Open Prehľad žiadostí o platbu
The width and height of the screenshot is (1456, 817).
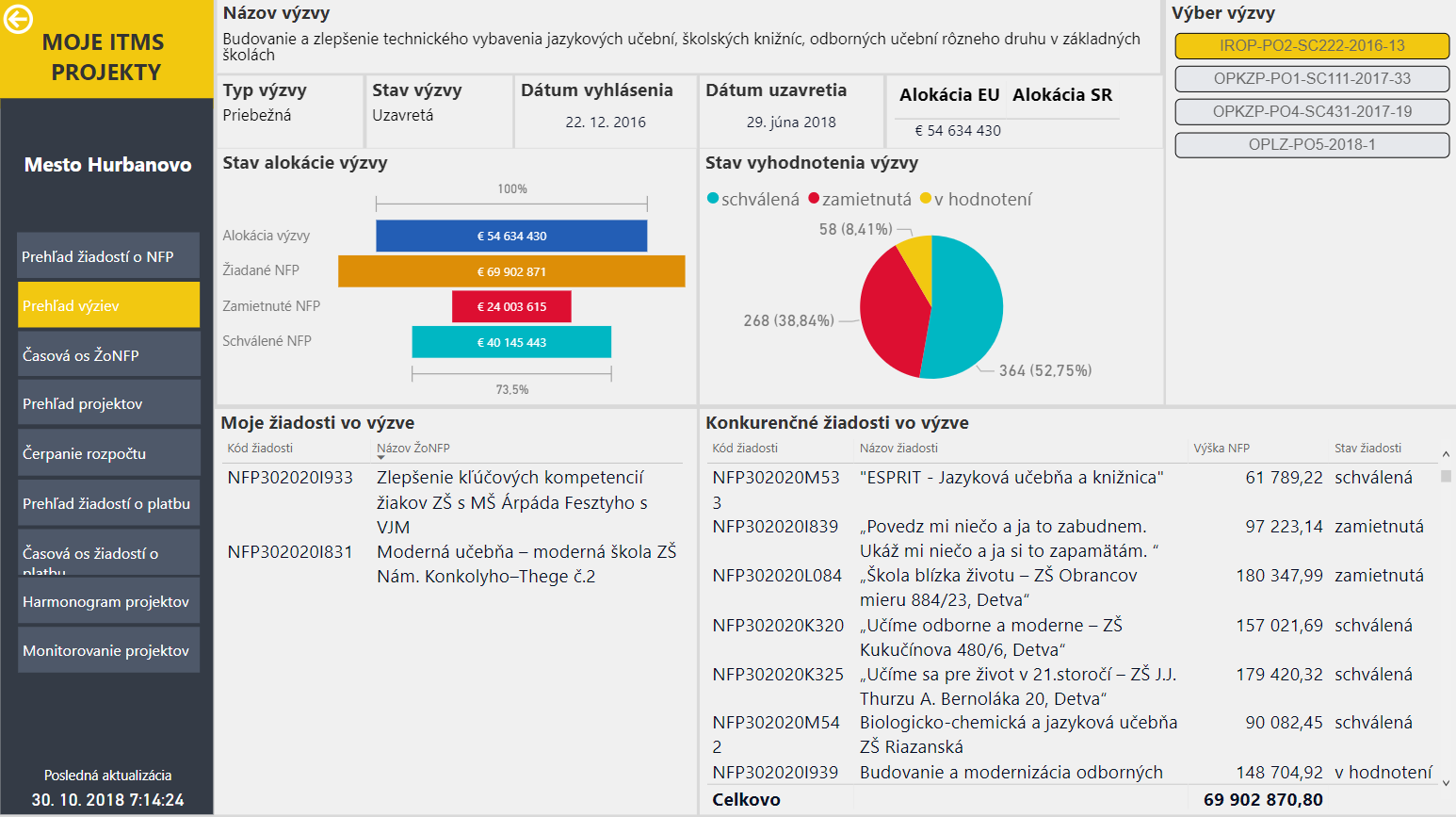(108, 503)
